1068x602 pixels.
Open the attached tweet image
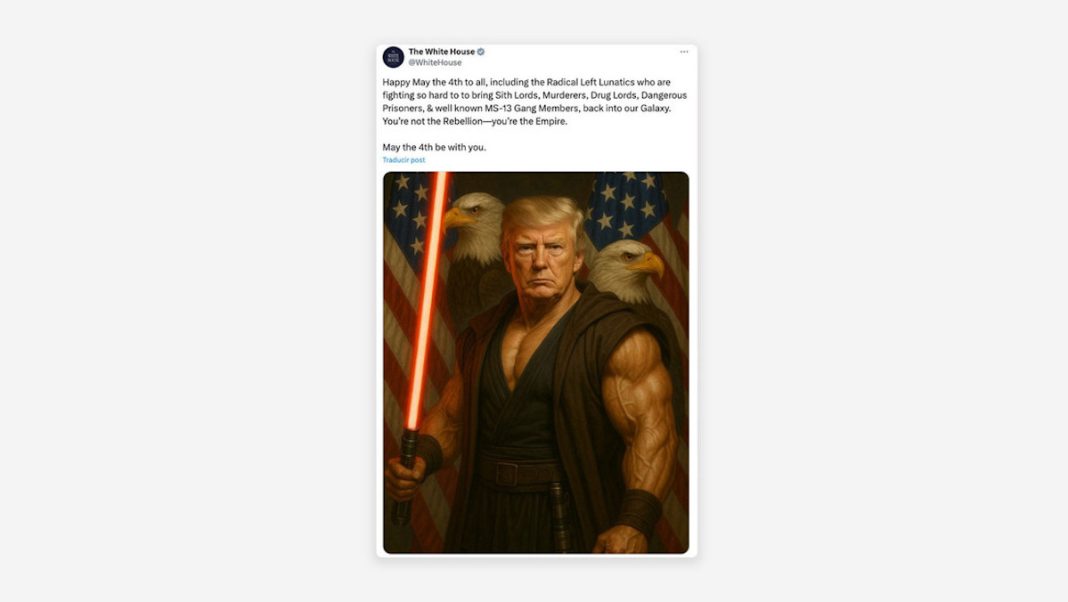[535, 362]
